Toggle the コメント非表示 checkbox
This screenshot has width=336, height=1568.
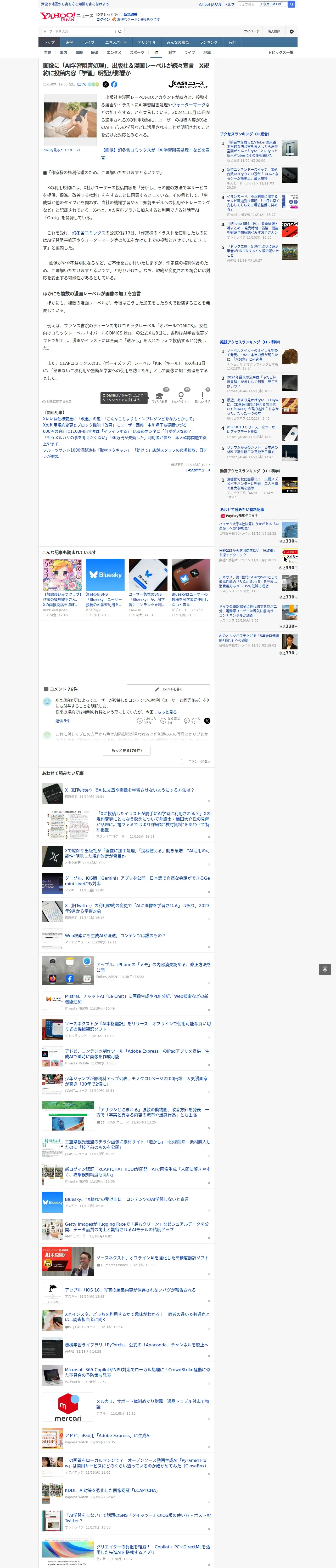click(x=183, y=762)
